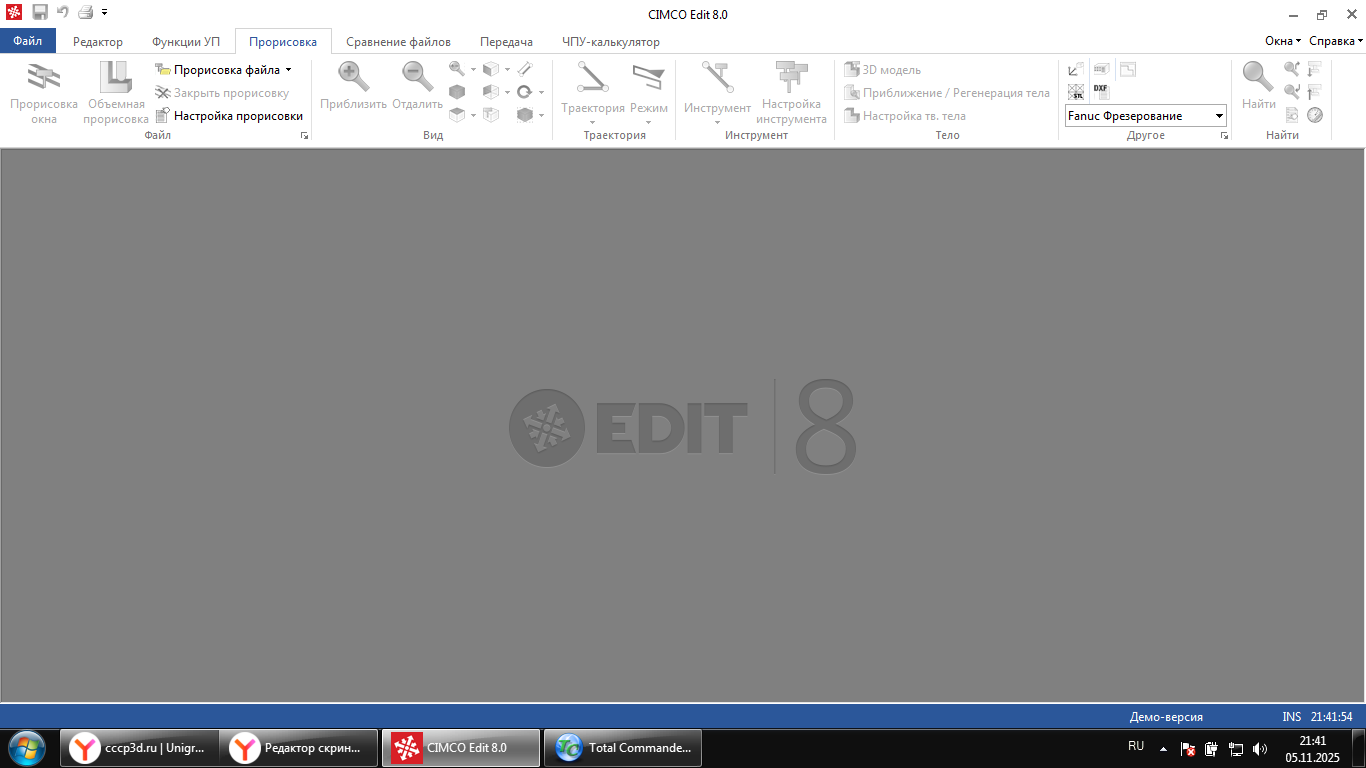Switch to the Редактор tab
1366x768 pixels.
(98, 42)
